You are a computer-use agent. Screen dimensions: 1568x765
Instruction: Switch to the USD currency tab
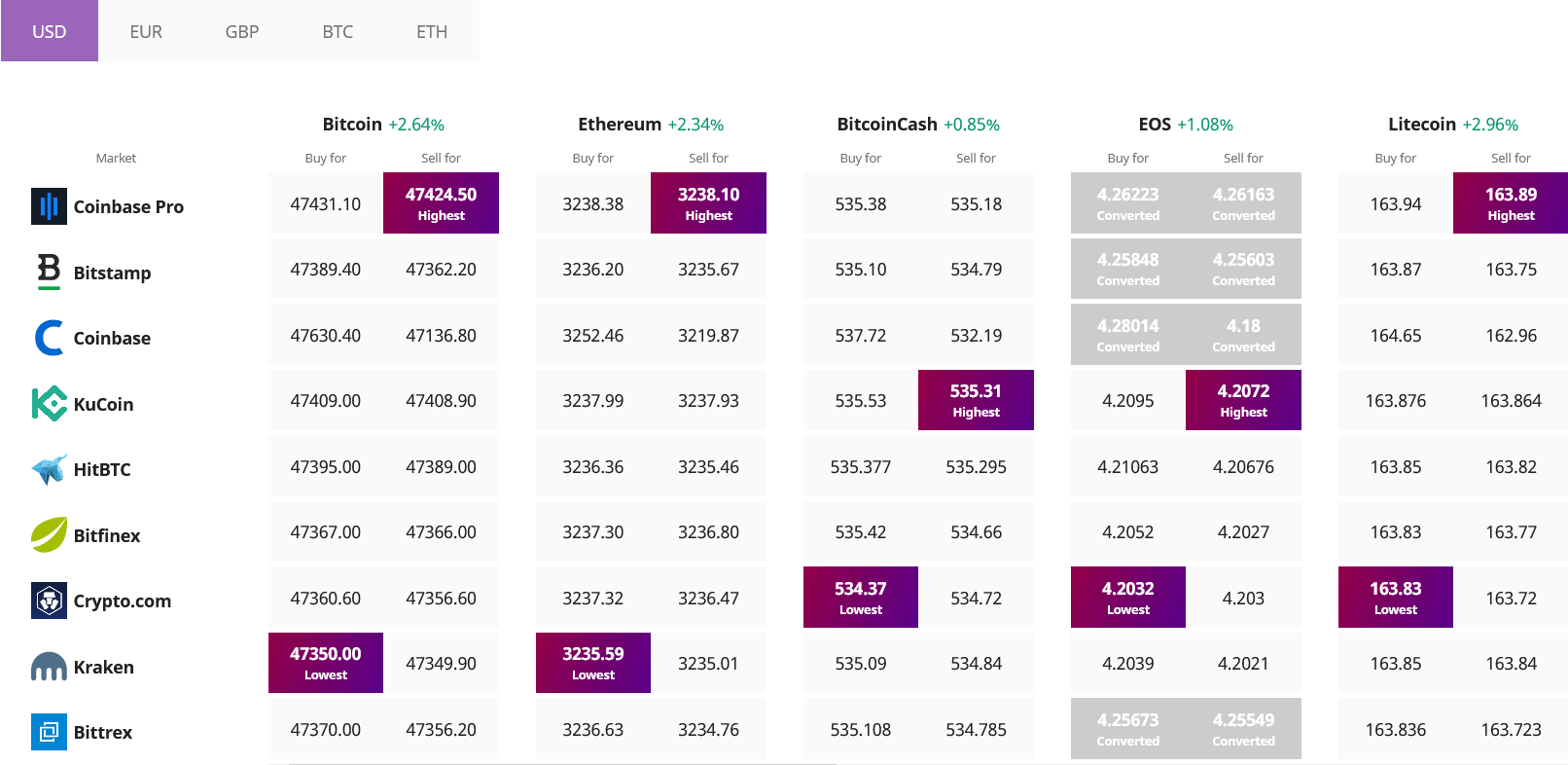pos(50,31)
